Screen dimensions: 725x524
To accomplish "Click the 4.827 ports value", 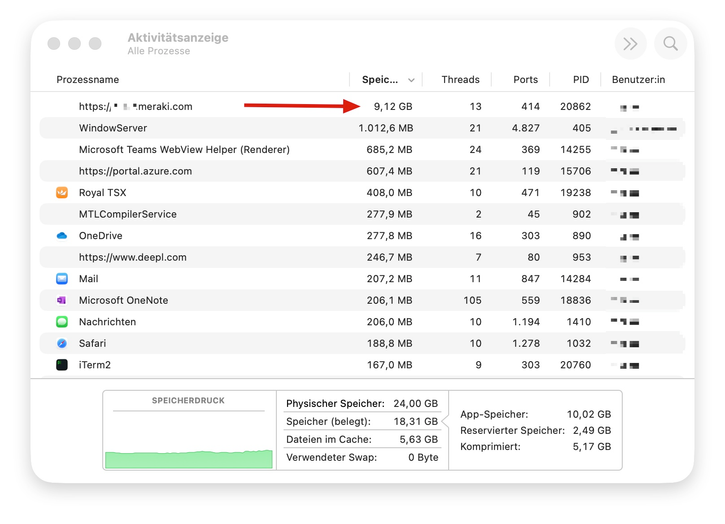I will tap(525, 128).
